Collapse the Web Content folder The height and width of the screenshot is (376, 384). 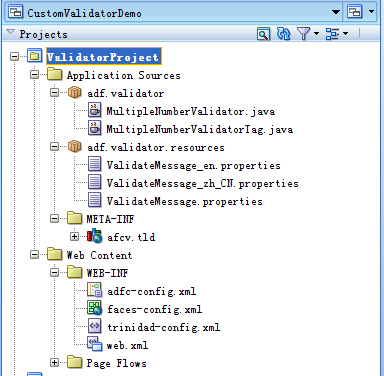[x=34, y=254]
